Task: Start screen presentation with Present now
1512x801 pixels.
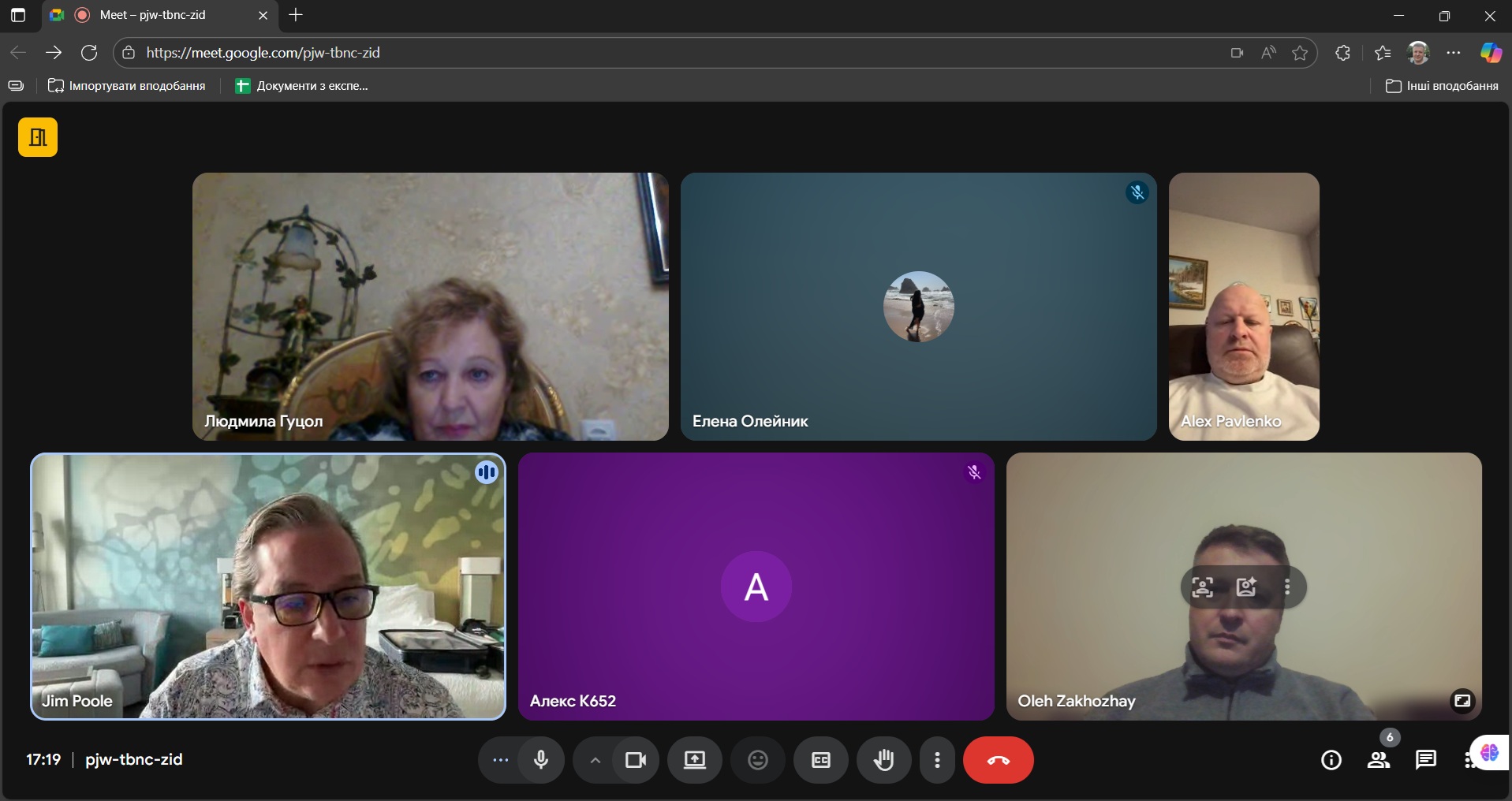Action: (x=694, y=760)
